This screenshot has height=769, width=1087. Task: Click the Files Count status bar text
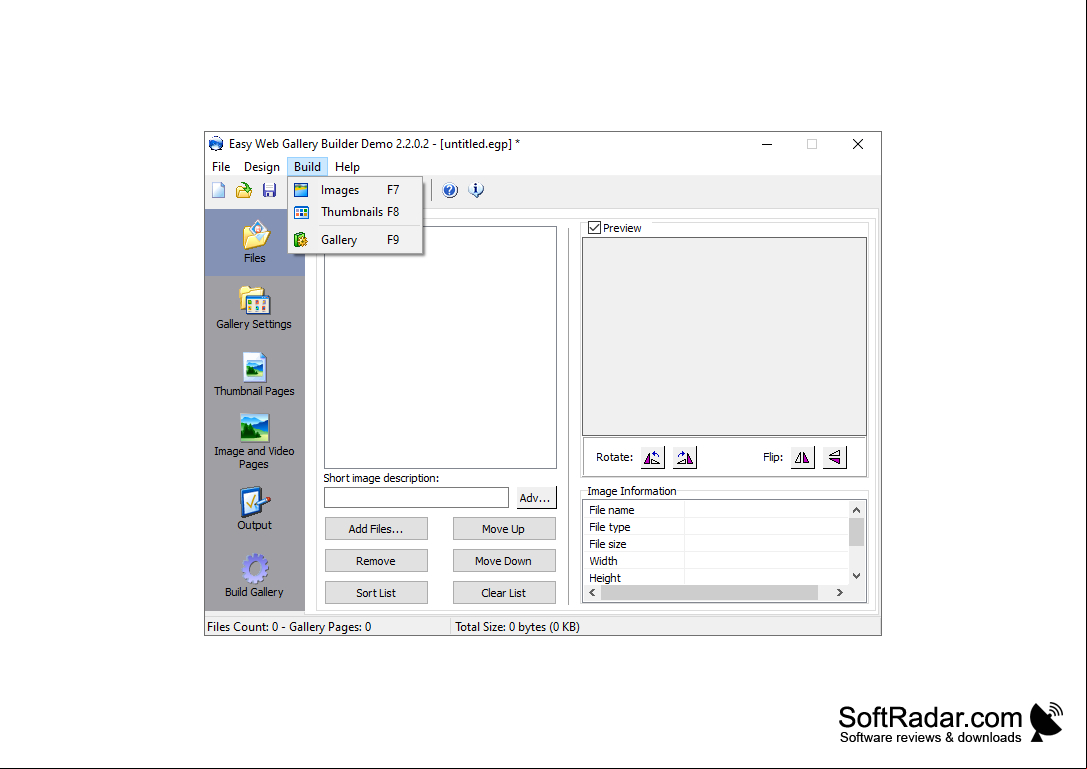[x=289, y=627]
